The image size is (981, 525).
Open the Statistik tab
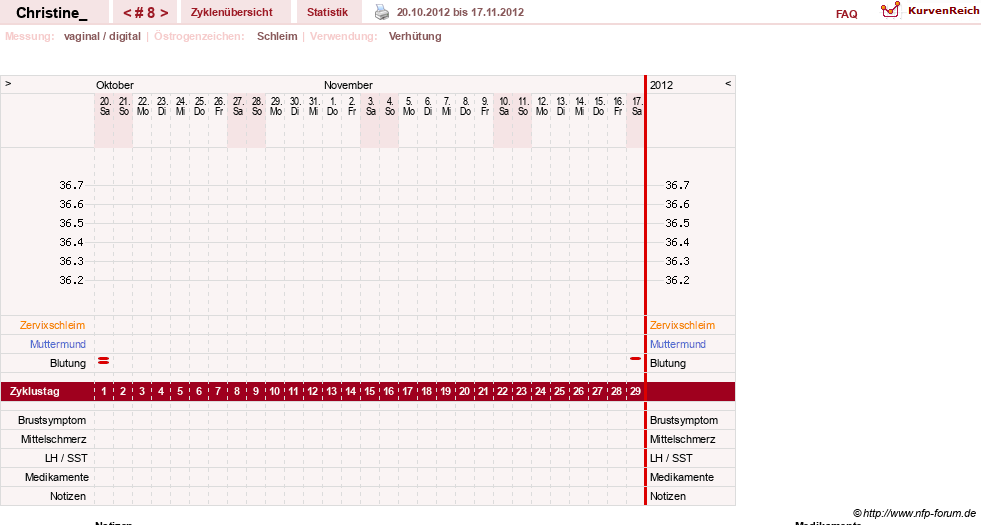(x=327, y=13)
